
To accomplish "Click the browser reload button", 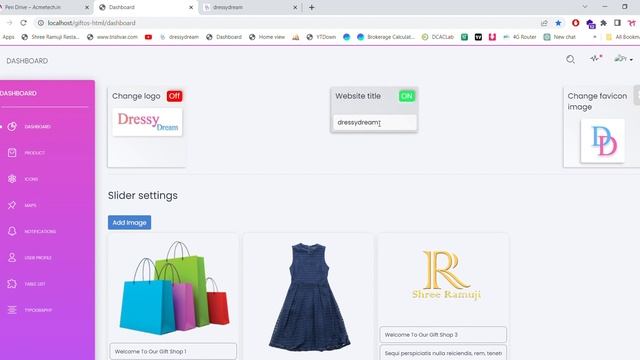I will pyautogui.click(x=23, y=23).
